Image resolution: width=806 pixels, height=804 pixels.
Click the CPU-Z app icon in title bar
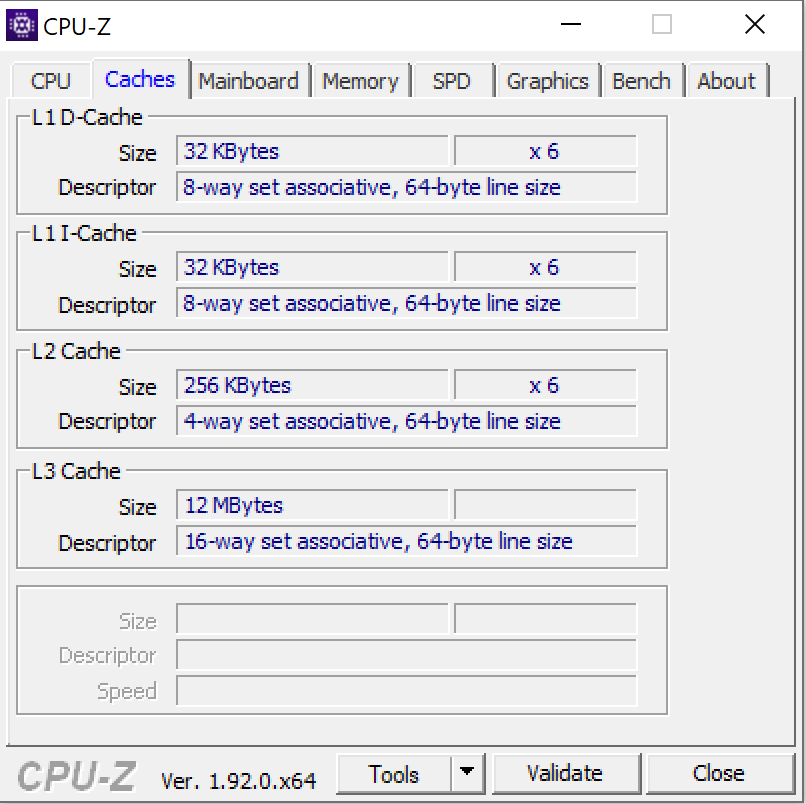click(22, 25)
